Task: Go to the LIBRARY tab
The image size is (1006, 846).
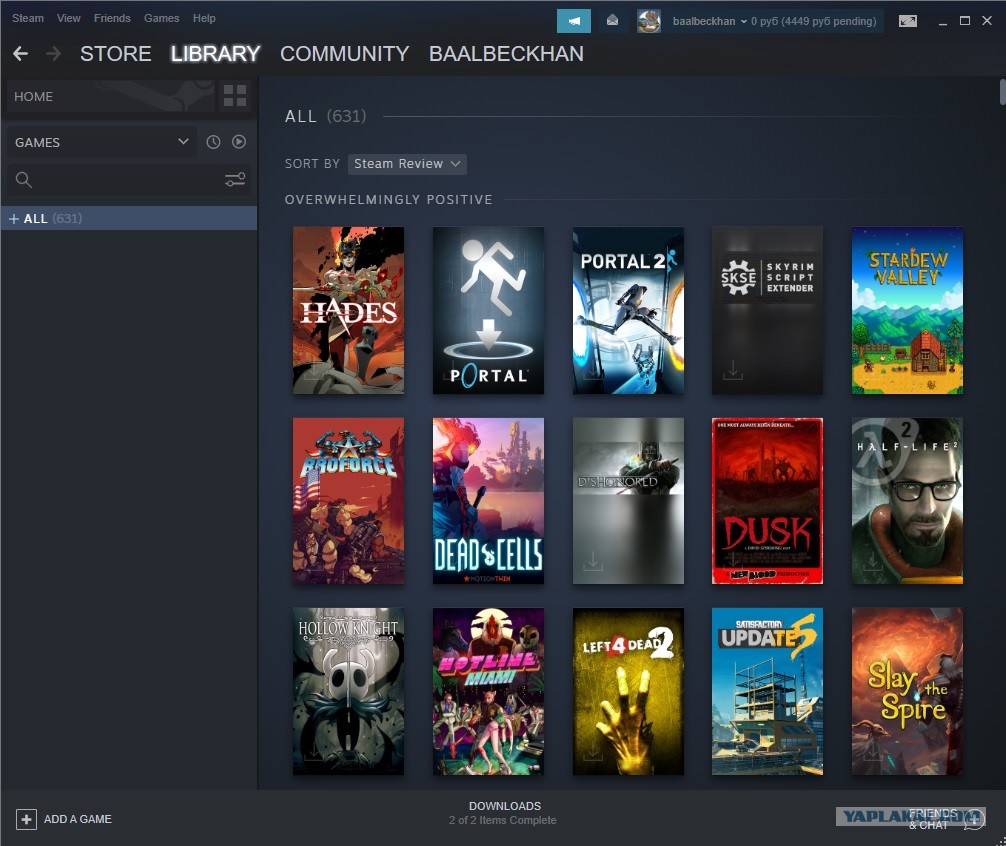Action: (x=215, y=54)
